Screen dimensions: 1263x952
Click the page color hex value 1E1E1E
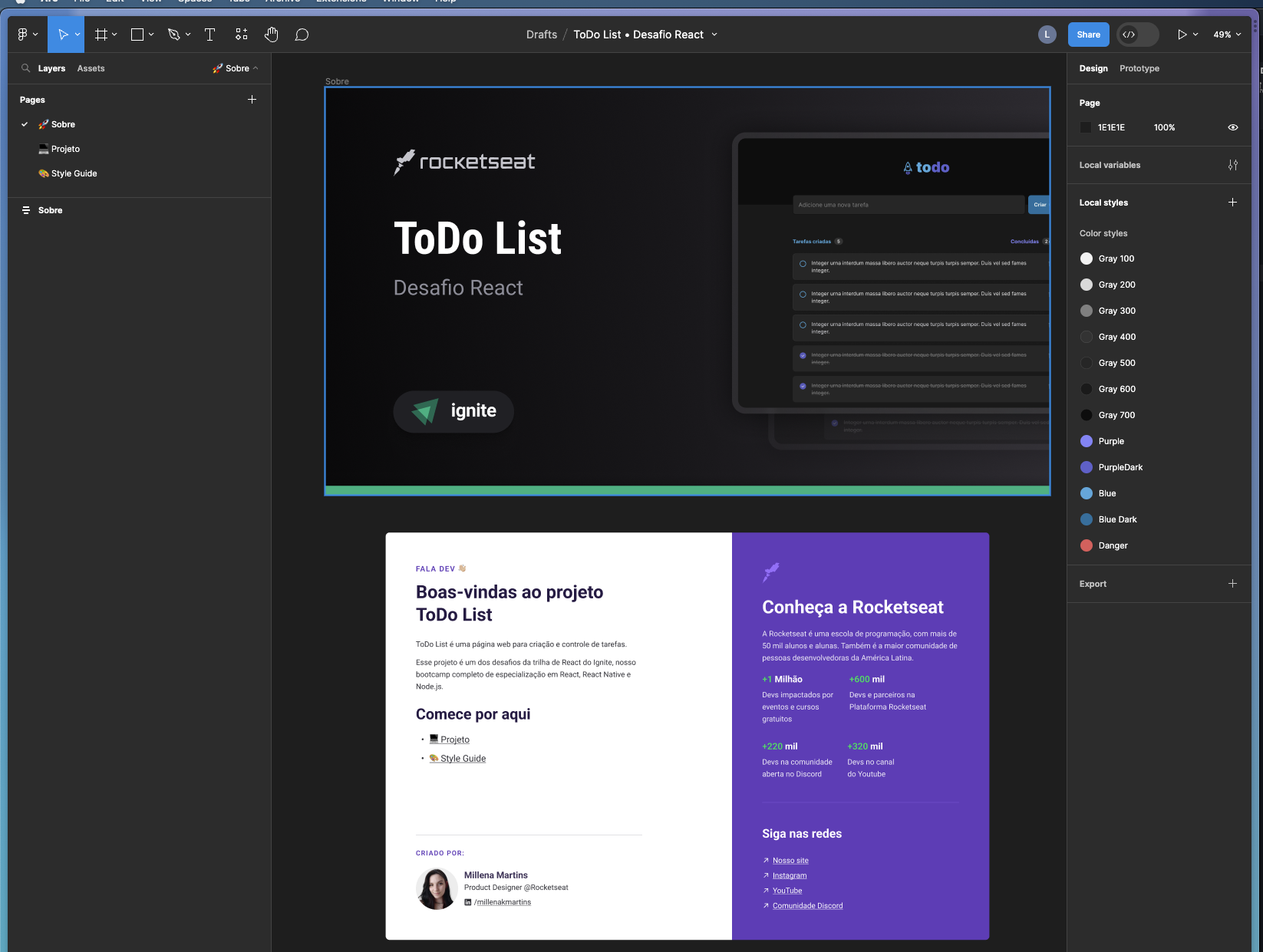click(1111, 127)
